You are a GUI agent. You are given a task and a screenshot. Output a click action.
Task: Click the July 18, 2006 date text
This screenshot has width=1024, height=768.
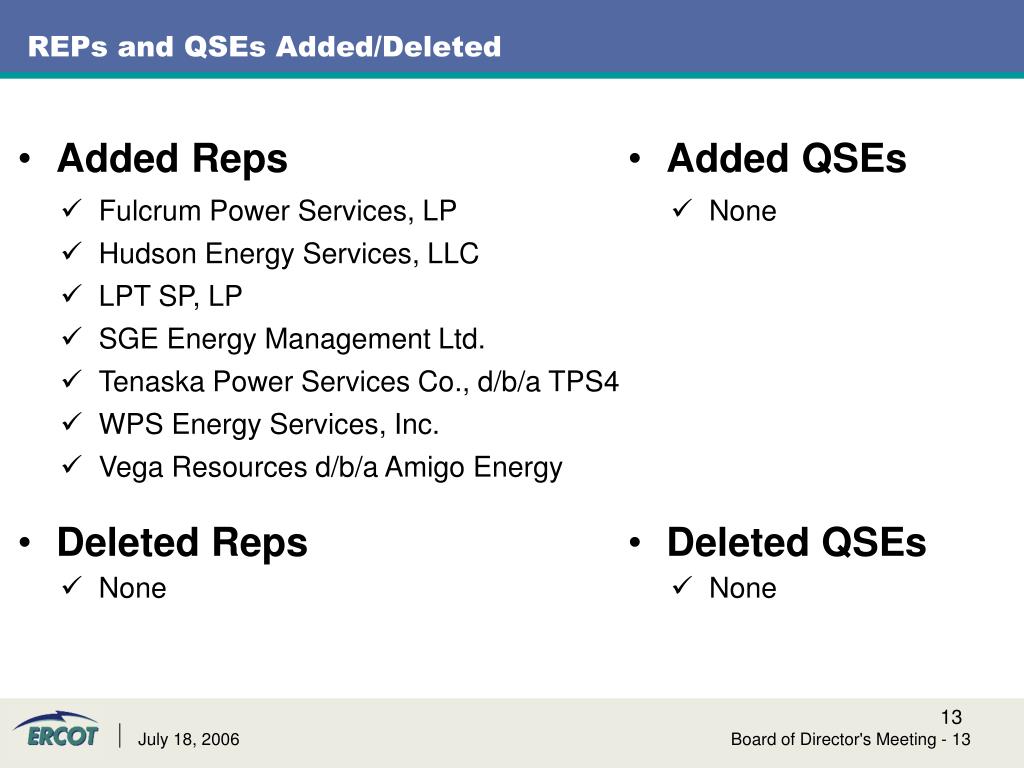point(189,739)
